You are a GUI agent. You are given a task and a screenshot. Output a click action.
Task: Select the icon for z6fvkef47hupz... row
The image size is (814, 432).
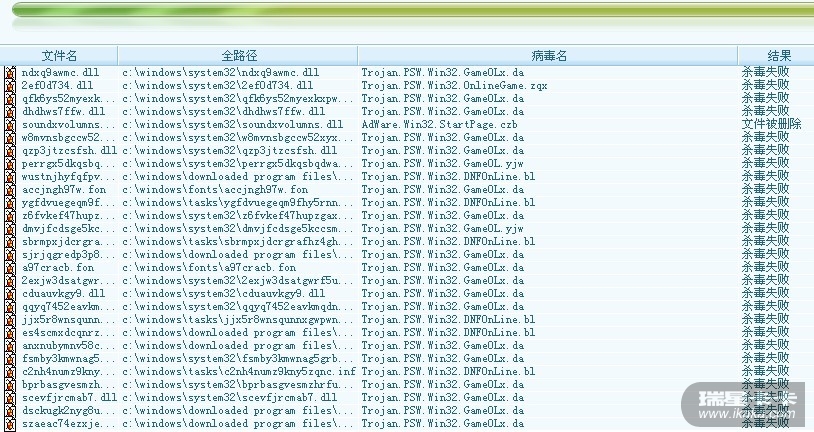[10, 215]
